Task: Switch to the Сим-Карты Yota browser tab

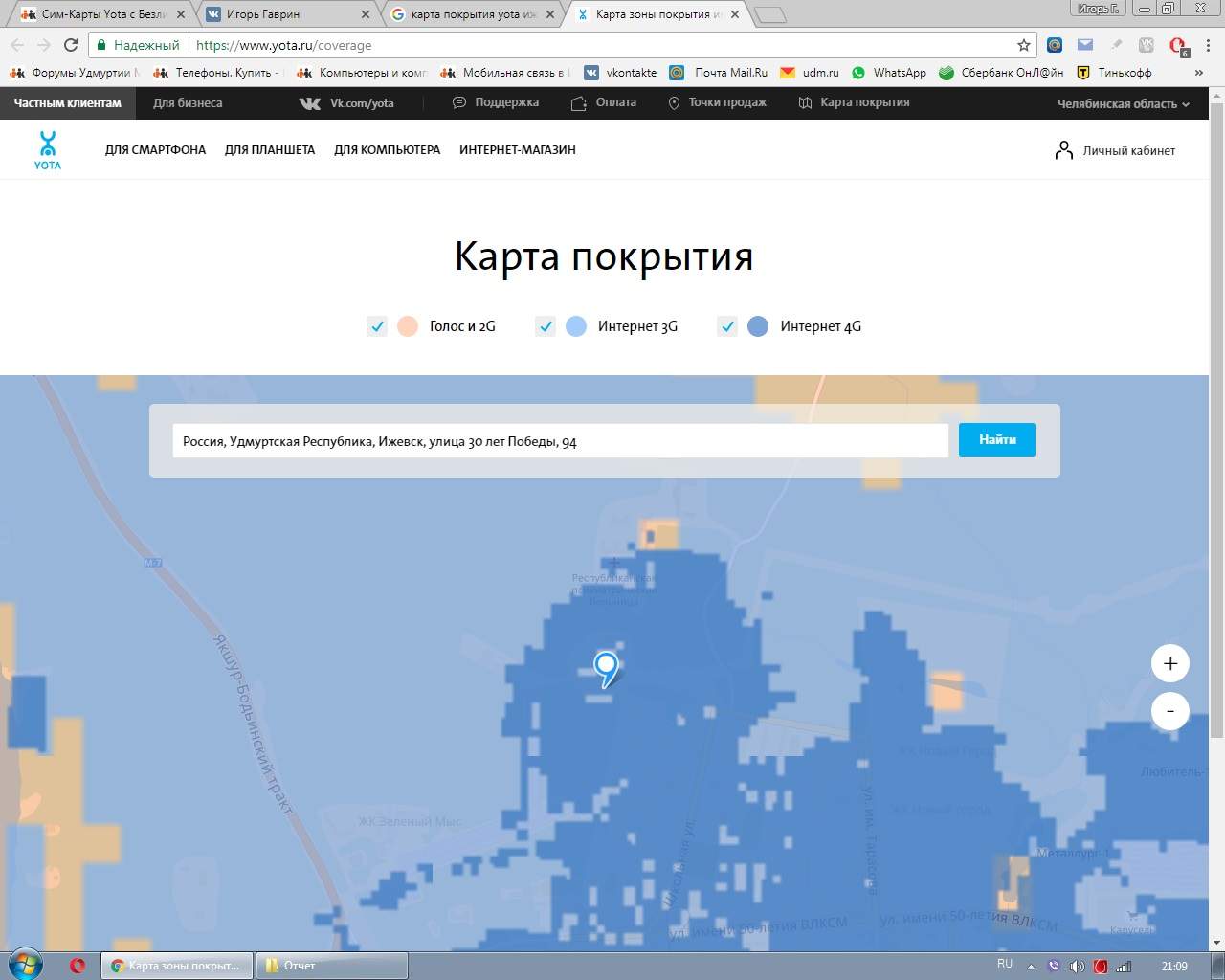Action: 103,14
